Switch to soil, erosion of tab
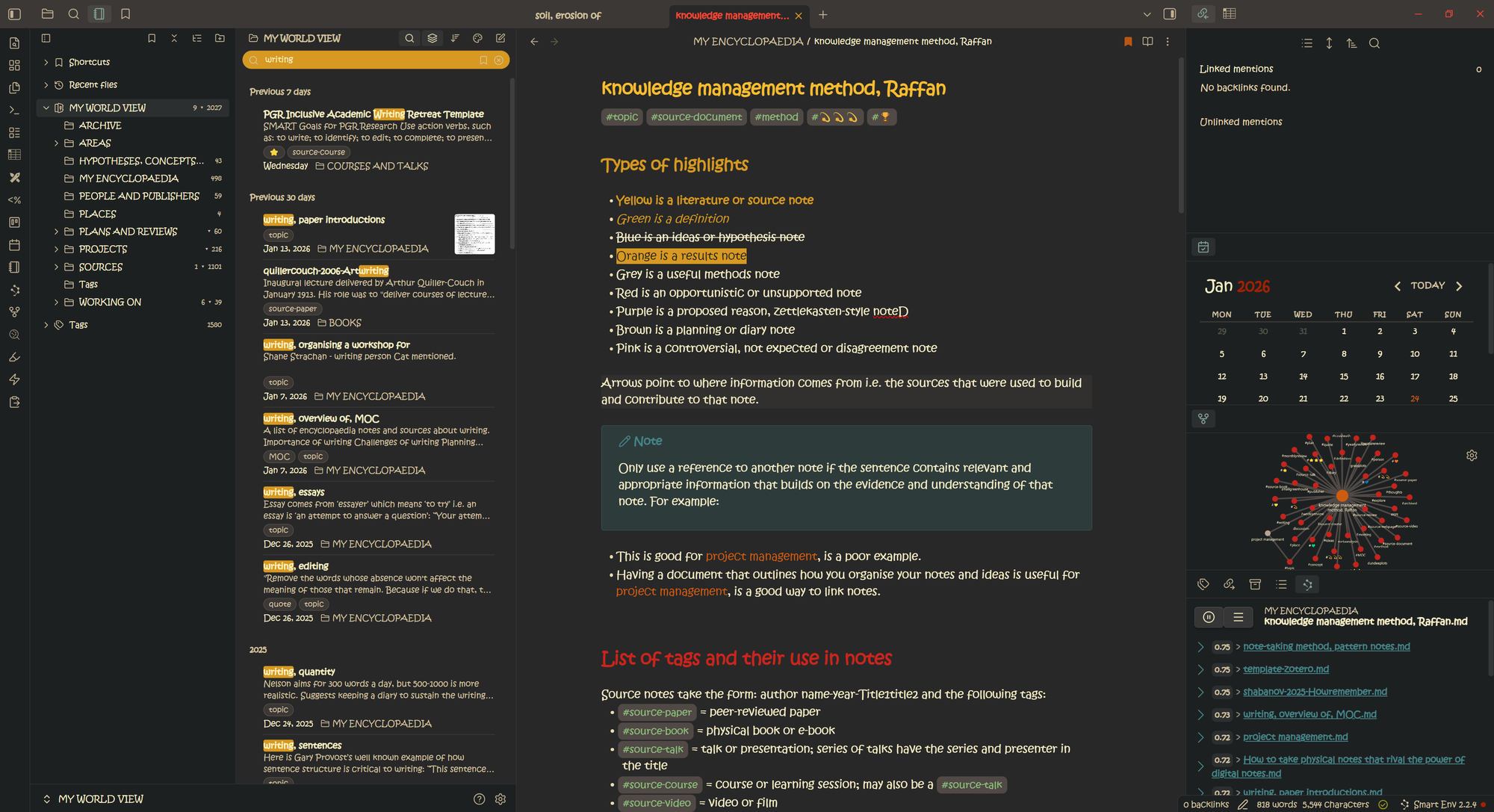 tap(568, 15)
